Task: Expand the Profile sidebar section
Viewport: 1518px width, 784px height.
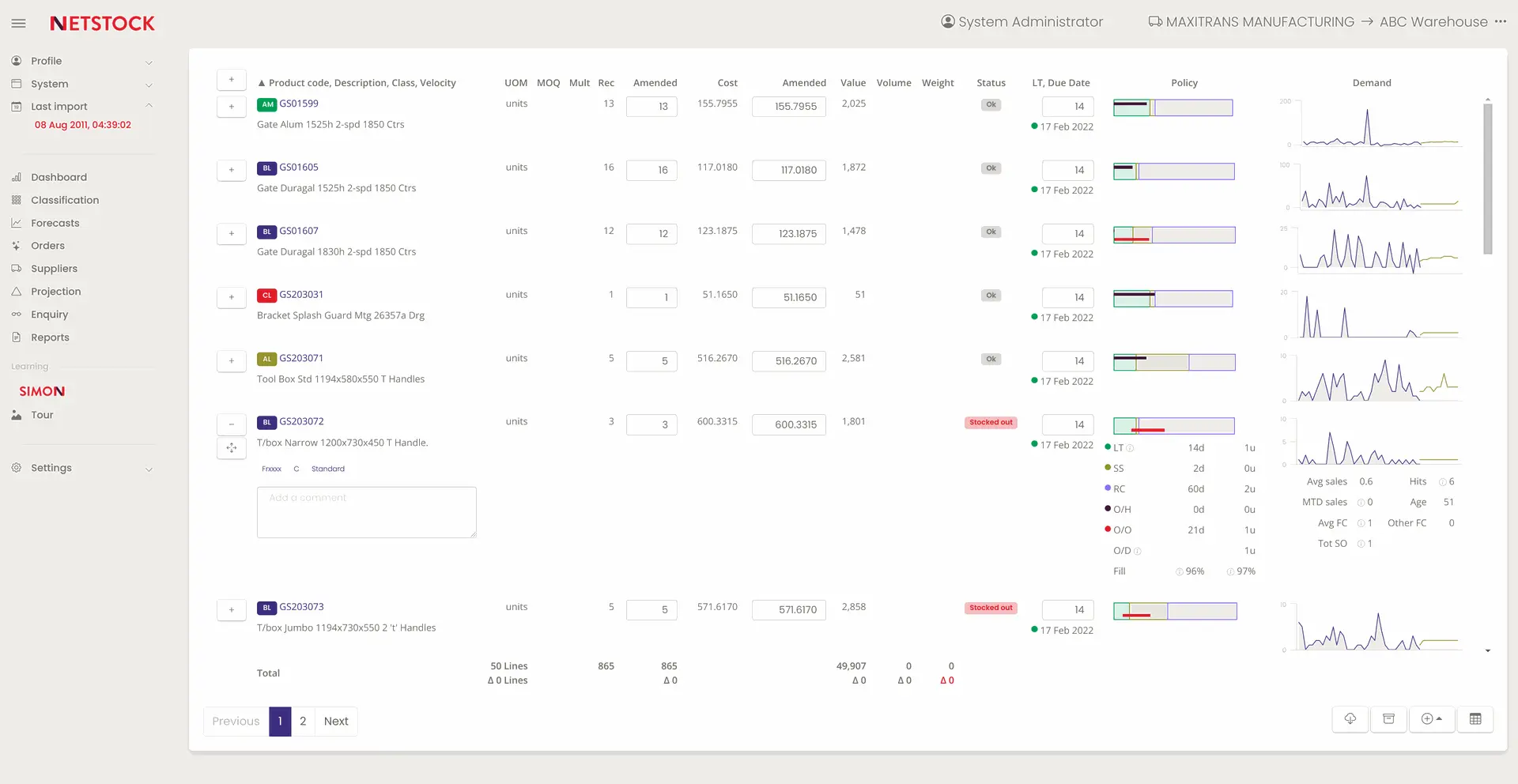Action: tap(149, 62)
